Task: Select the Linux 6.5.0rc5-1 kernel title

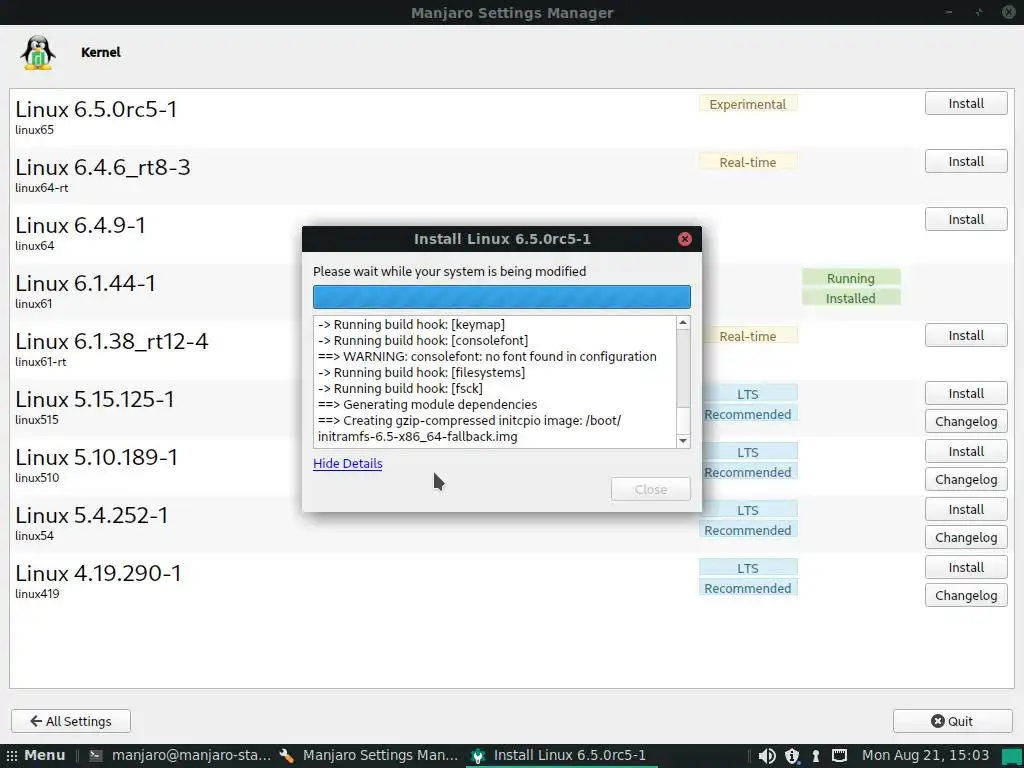Action: click(97, 109)
